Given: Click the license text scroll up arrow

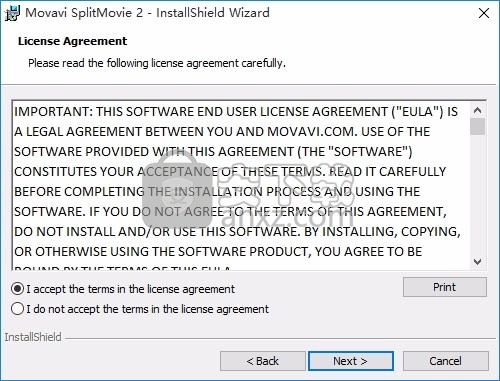Looking at the screenshot, I should click(x=477, y=110).
